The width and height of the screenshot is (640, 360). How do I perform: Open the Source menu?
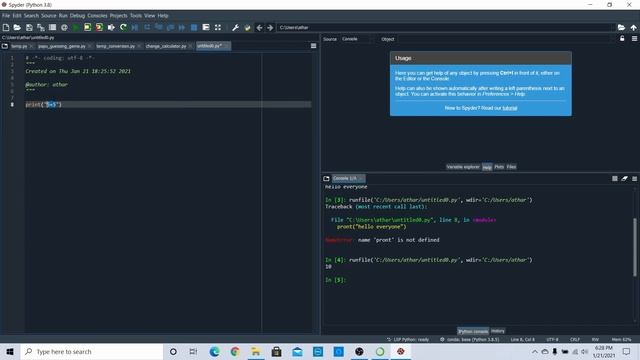[x=49, y=16]
